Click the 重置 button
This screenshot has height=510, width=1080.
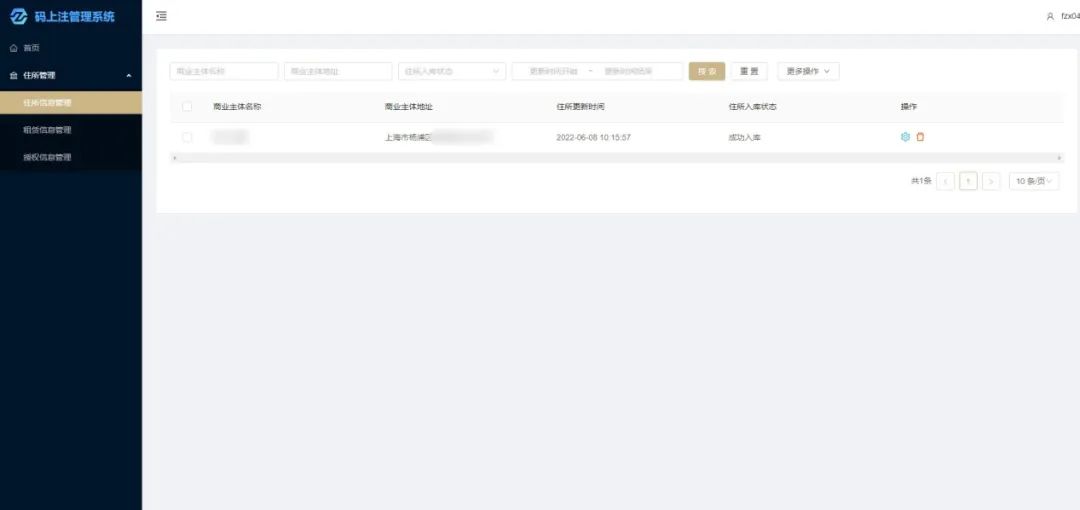click(x=749, y=72)
